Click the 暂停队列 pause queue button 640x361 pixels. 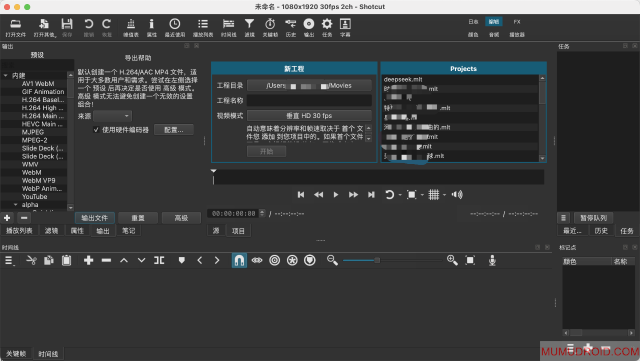[593, 218]
